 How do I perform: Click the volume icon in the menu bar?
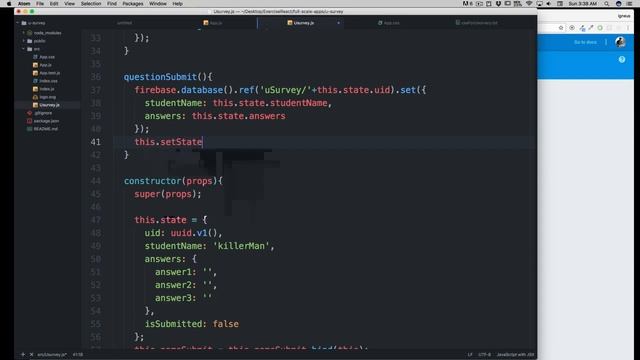pos(549,4)
